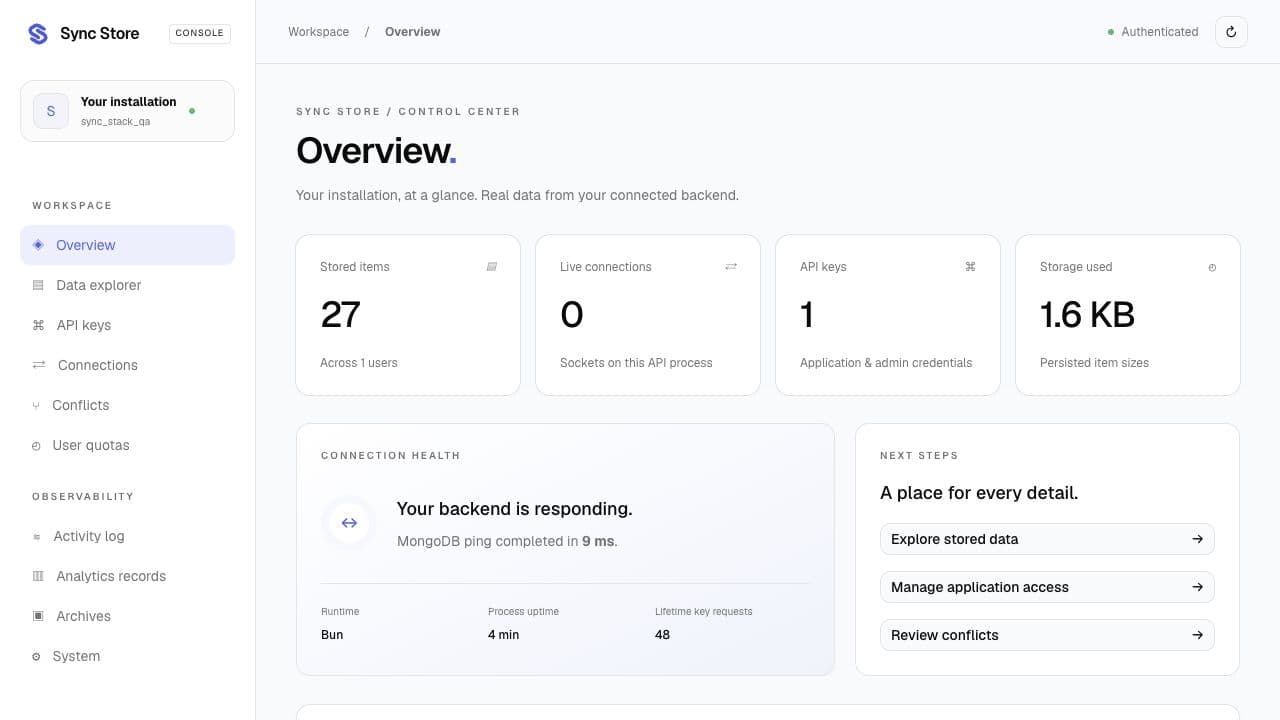1280x720 pixels.
Task: Click the Activity log icon in sidebar
Action: point(37,536)
